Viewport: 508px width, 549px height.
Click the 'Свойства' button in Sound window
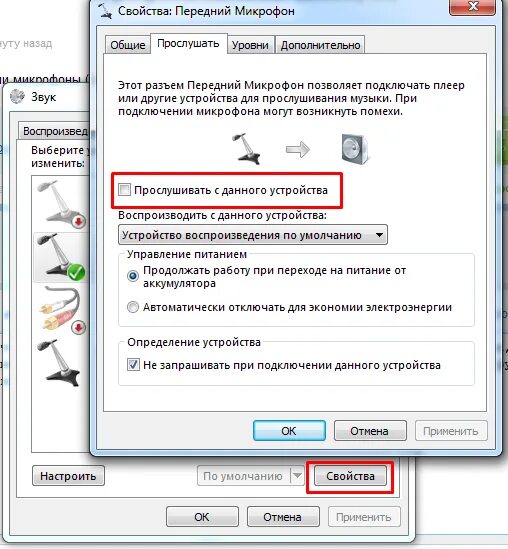tap(350, 476)
